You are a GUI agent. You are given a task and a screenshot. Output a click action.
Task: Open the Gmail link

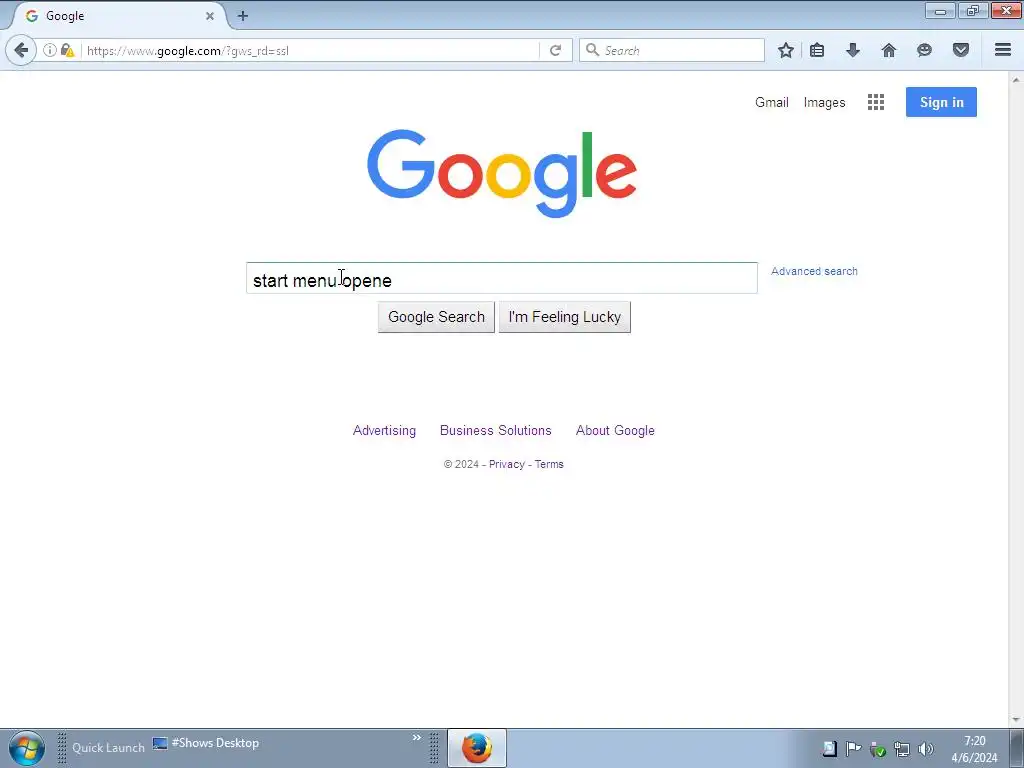click(772, 103)
